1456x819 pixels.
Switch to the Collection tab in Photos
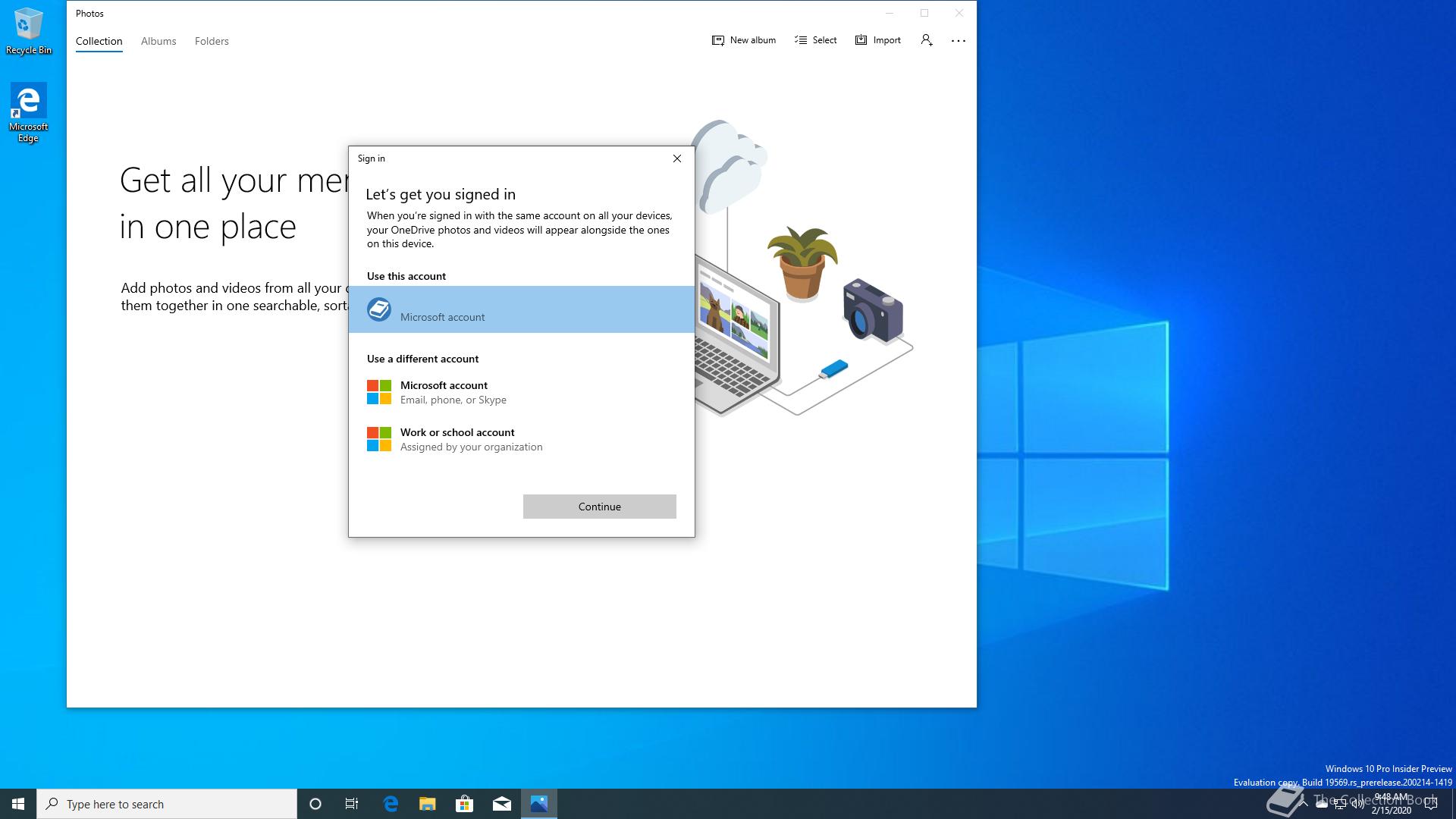pos(99,41)
